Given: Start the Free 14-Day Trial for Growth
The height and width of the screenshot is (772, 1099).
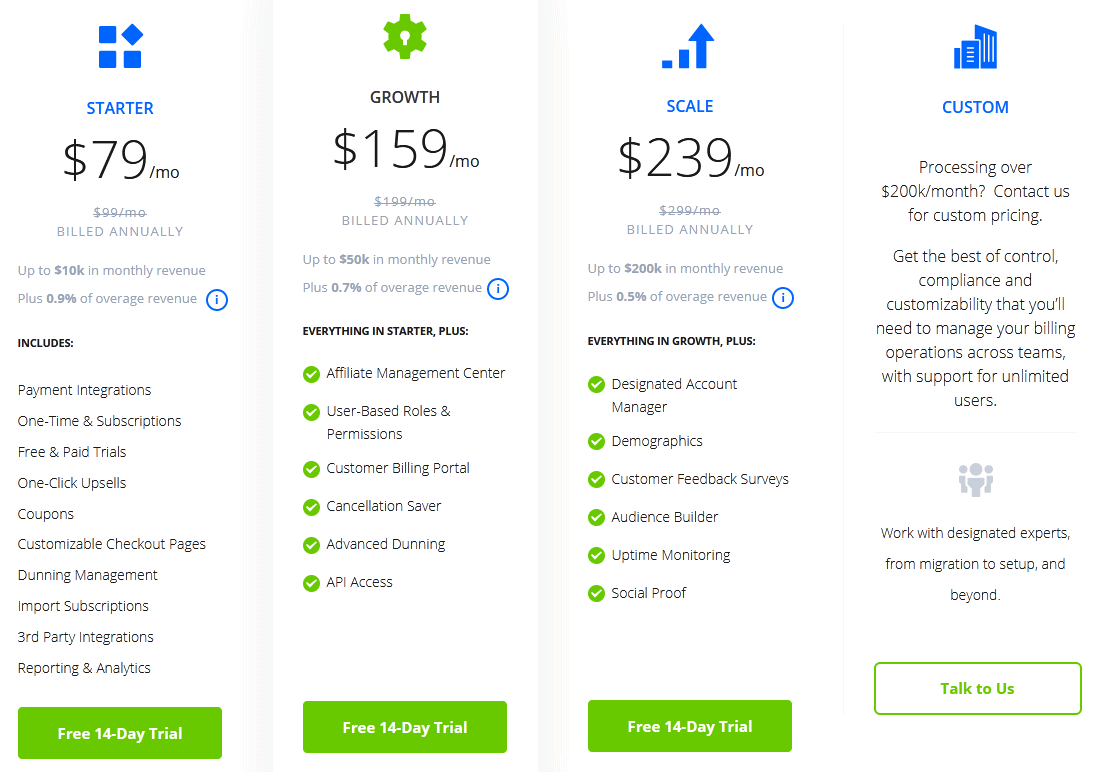Looking at the screenshot, I should coord(404,727).
